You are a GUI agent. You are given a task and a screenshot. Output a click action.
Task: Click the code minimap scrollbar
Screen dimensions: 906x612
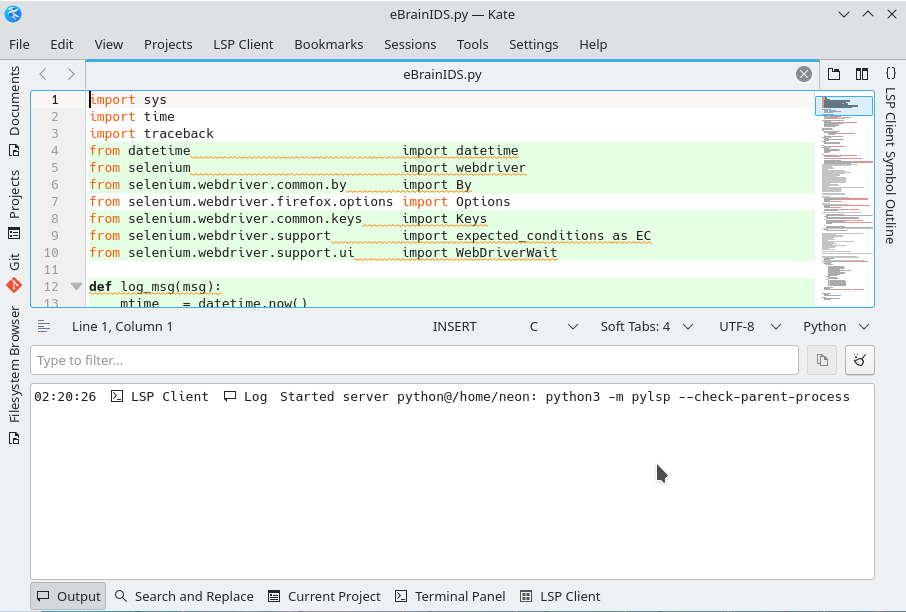844,199
